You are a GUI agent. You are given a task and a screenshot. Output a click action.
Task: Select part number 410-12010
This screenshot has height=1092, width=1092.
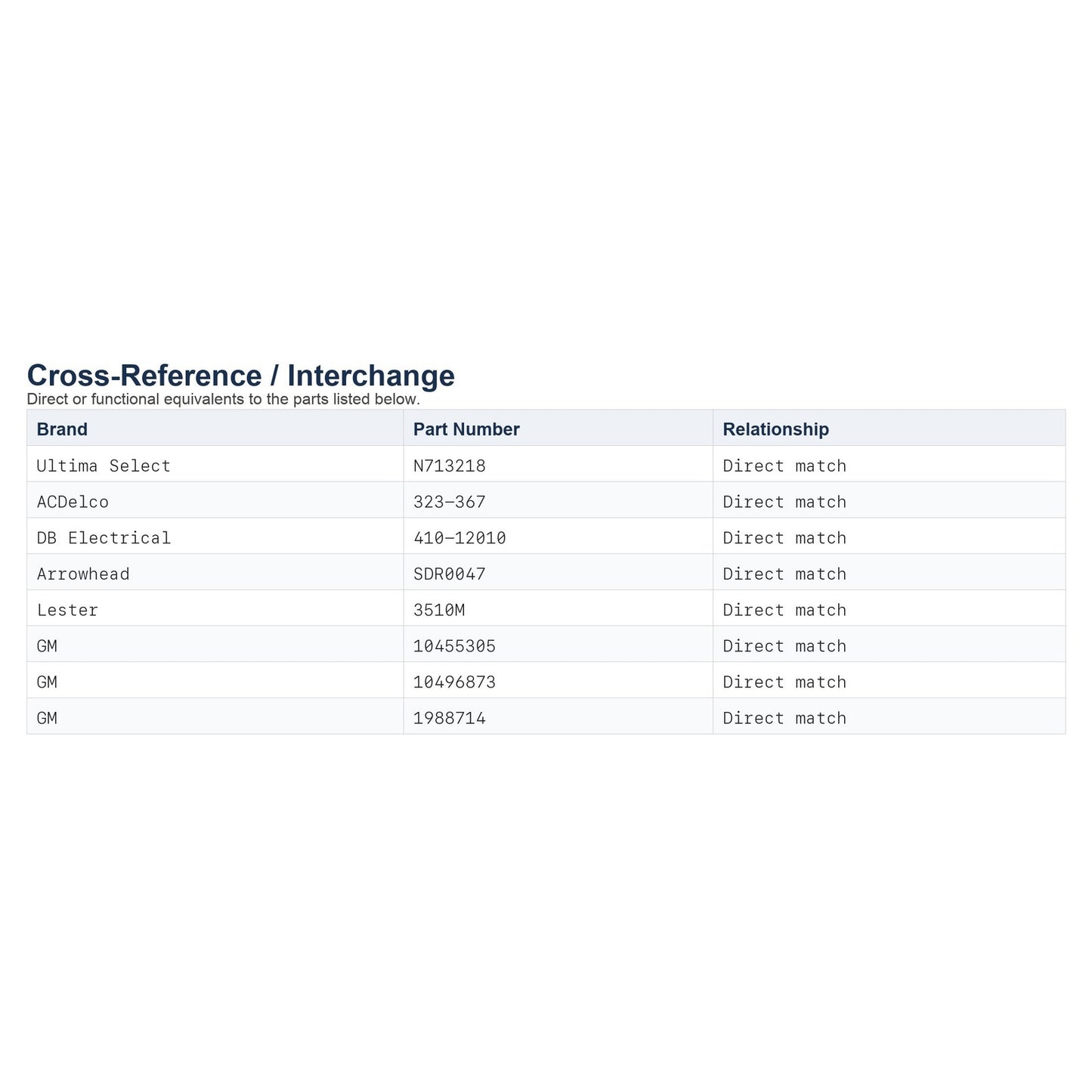459,538
